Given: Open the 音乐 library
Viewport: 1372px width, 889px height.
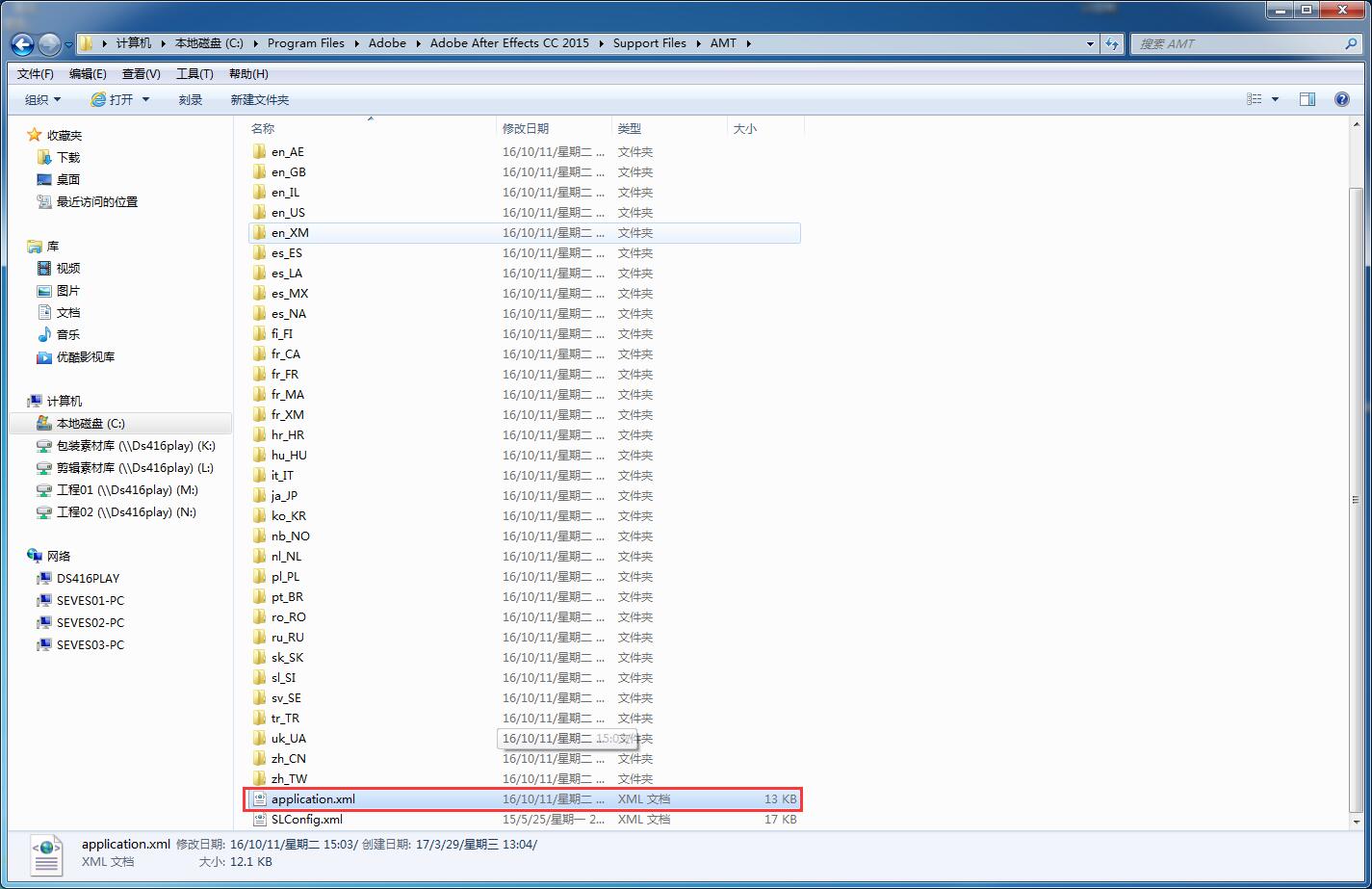Looking at the screenshot, I should point(59,334).
